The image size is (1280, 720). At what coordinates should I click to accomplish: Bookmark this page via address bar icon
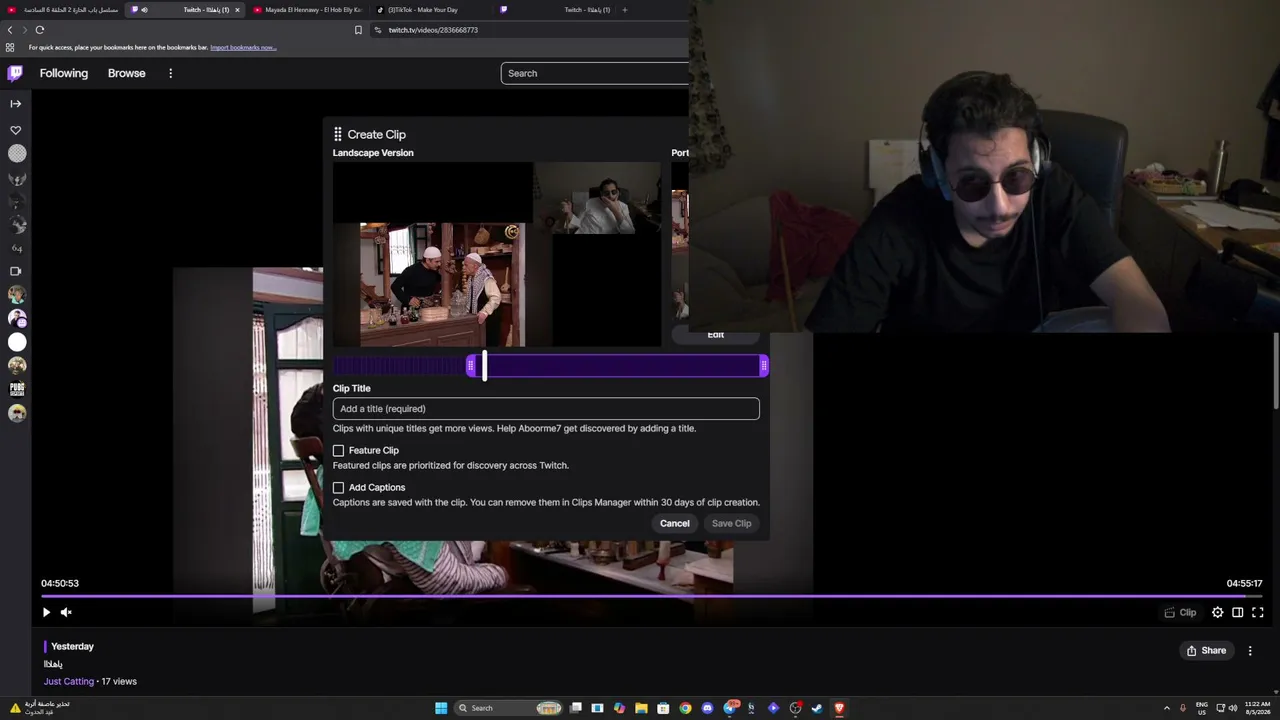[x=358, y=30]
